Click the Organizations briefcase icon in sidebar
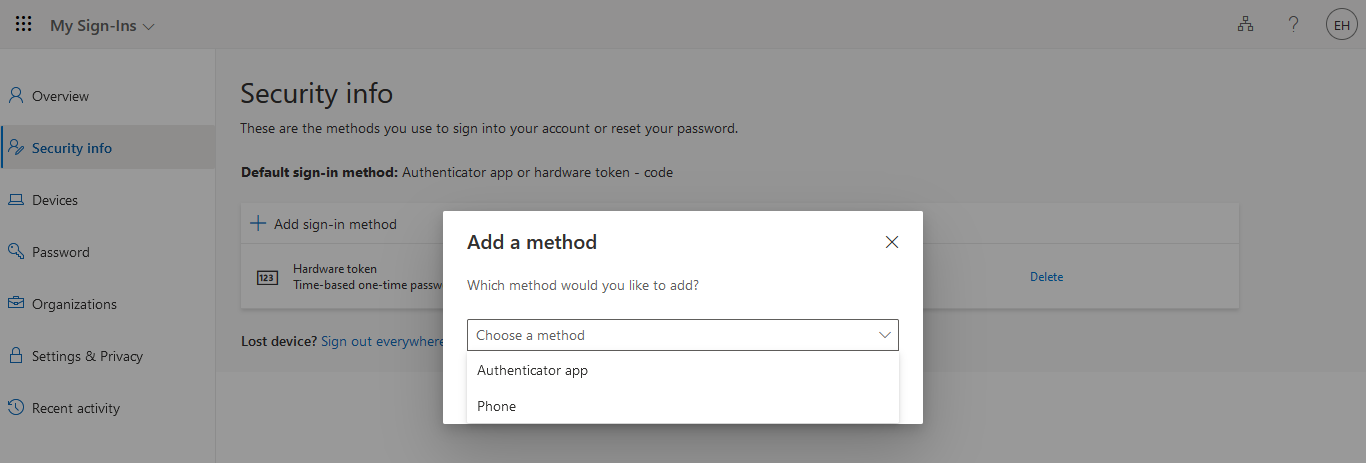1366x463 pixels. pyautogui.click(x=16, y=304)
